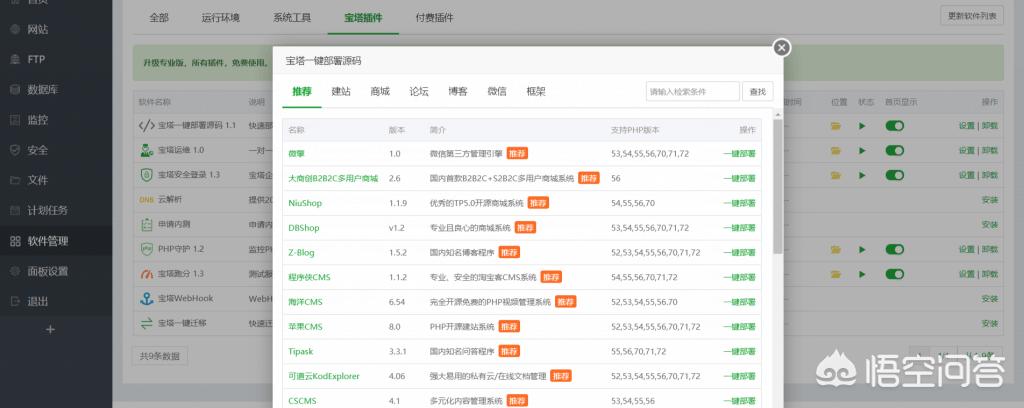Viewport: 1024px width, 408px height.
Task: Click the 宝塔安全登录 1.3 shield icon
Action: pyautogui.click(x=146, y=175)
